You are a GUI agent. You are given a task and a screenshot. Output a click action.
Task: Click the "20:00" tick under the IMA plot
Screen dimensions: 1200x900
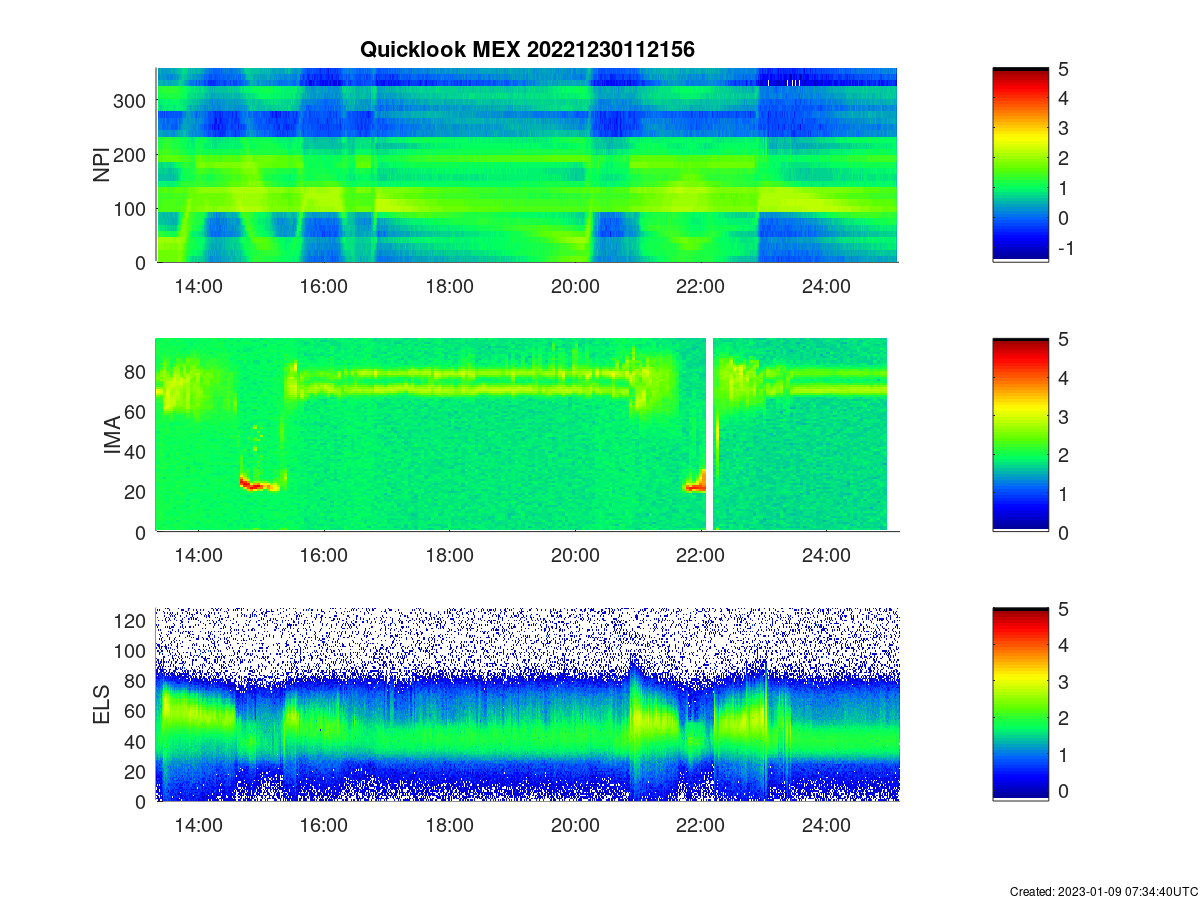575,556
